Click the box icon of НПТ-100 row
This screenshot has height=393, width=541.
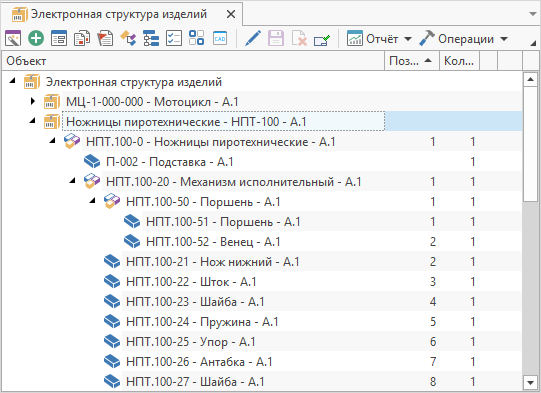tap(52, 121)
